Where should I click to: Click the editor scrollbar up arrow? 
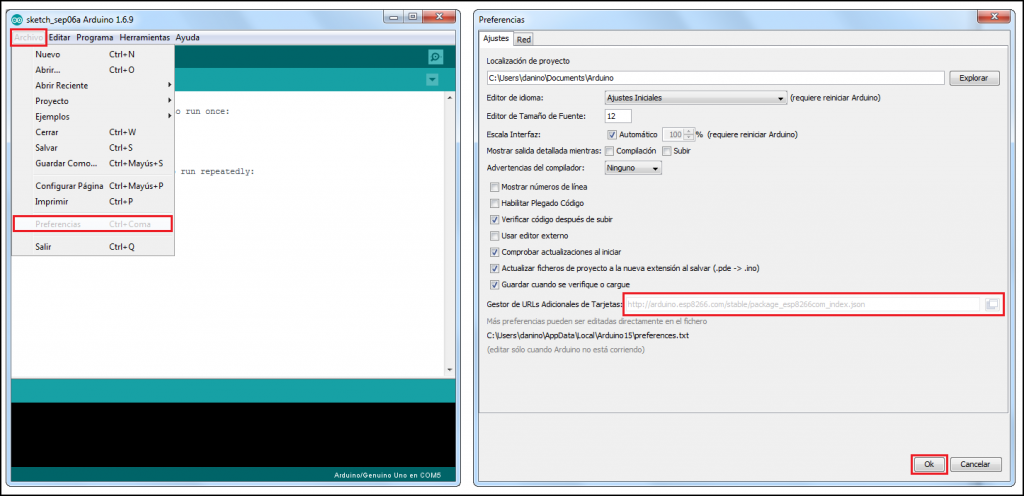[x=449, y=97]
